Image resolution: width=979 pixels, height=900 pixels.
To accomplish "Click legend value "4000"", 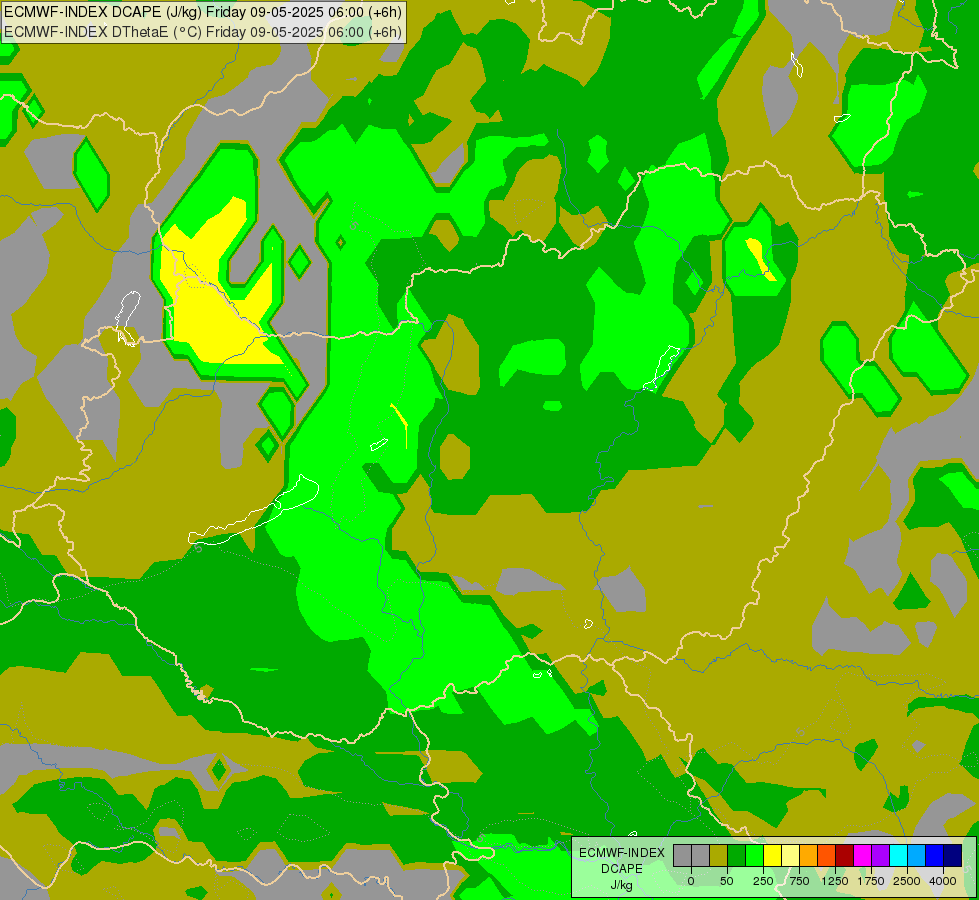I will (943, 881).
